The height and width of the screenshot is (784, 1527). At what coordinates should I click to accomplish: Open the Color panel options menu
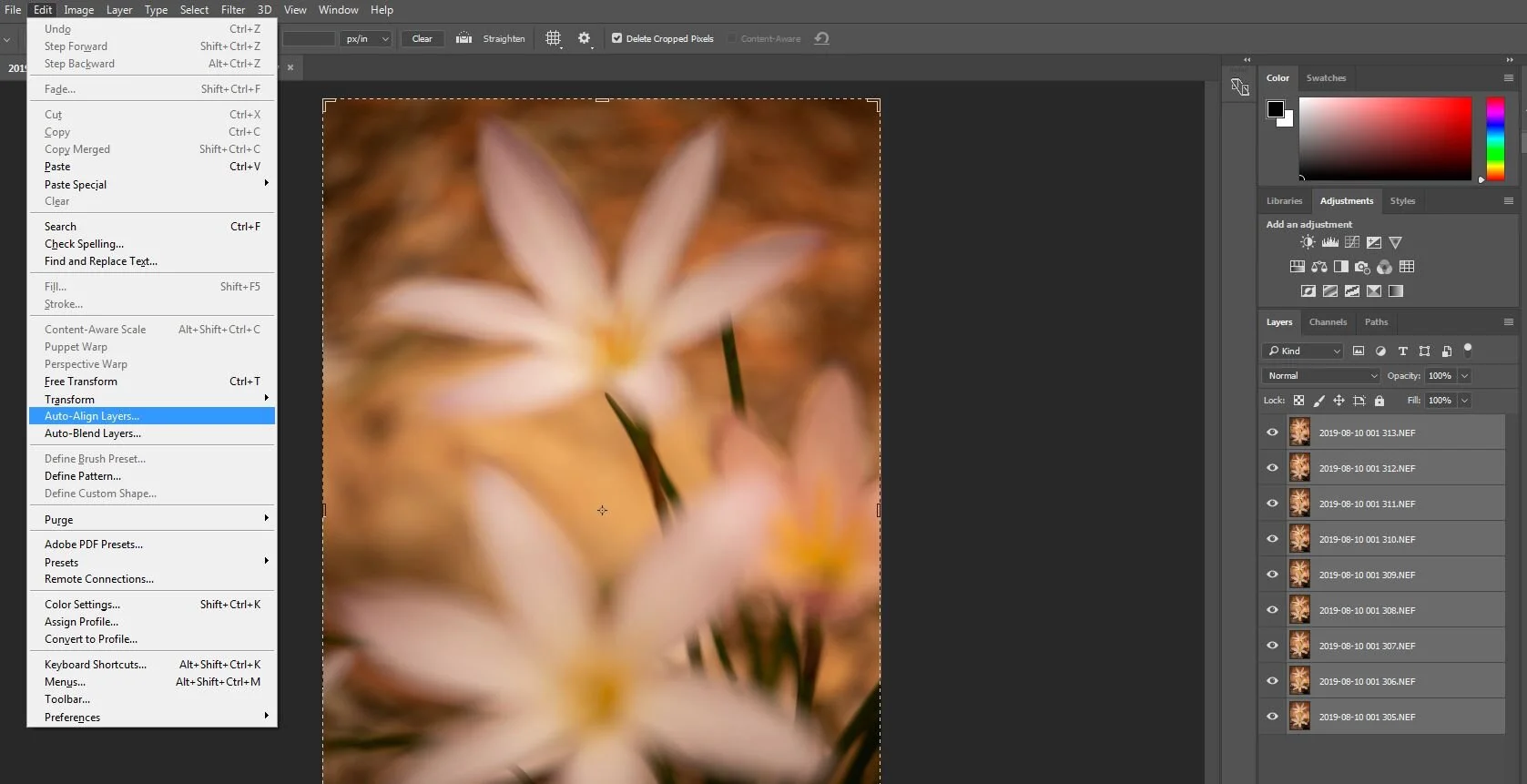point(1508,78)
